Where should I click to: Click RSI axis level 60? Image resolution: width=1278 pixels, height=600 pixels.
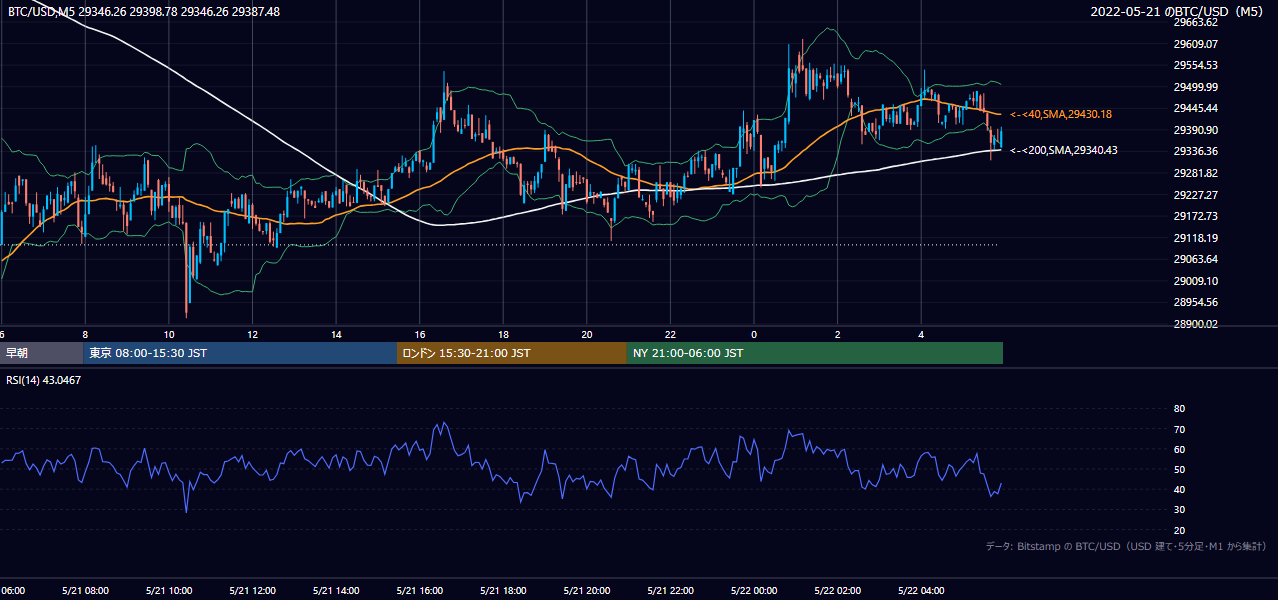click(x=1179, y=449)
